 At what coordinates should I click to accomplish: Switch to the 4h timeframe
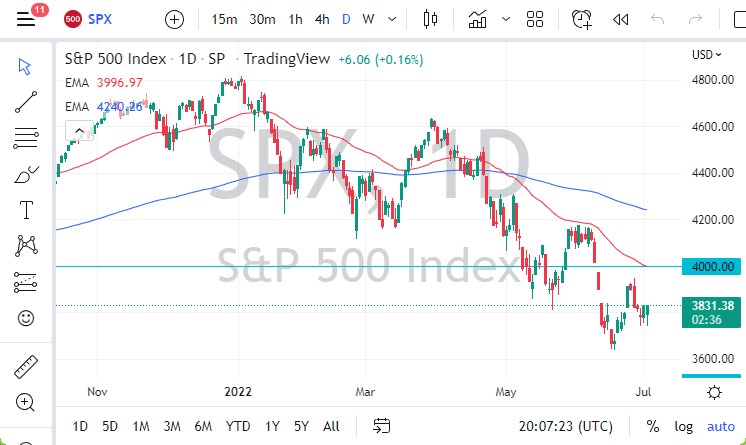322,19
